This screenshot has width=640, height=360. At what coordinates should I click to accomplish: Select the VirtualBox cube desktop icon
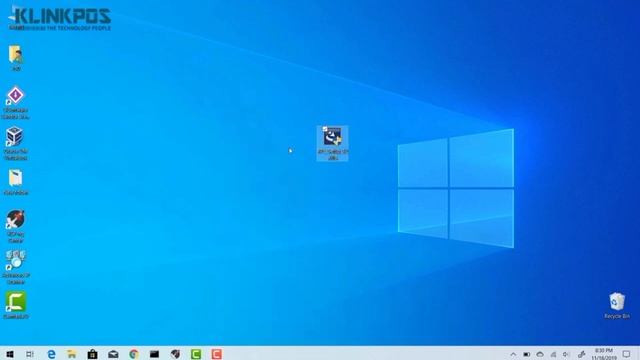point(16,144)
